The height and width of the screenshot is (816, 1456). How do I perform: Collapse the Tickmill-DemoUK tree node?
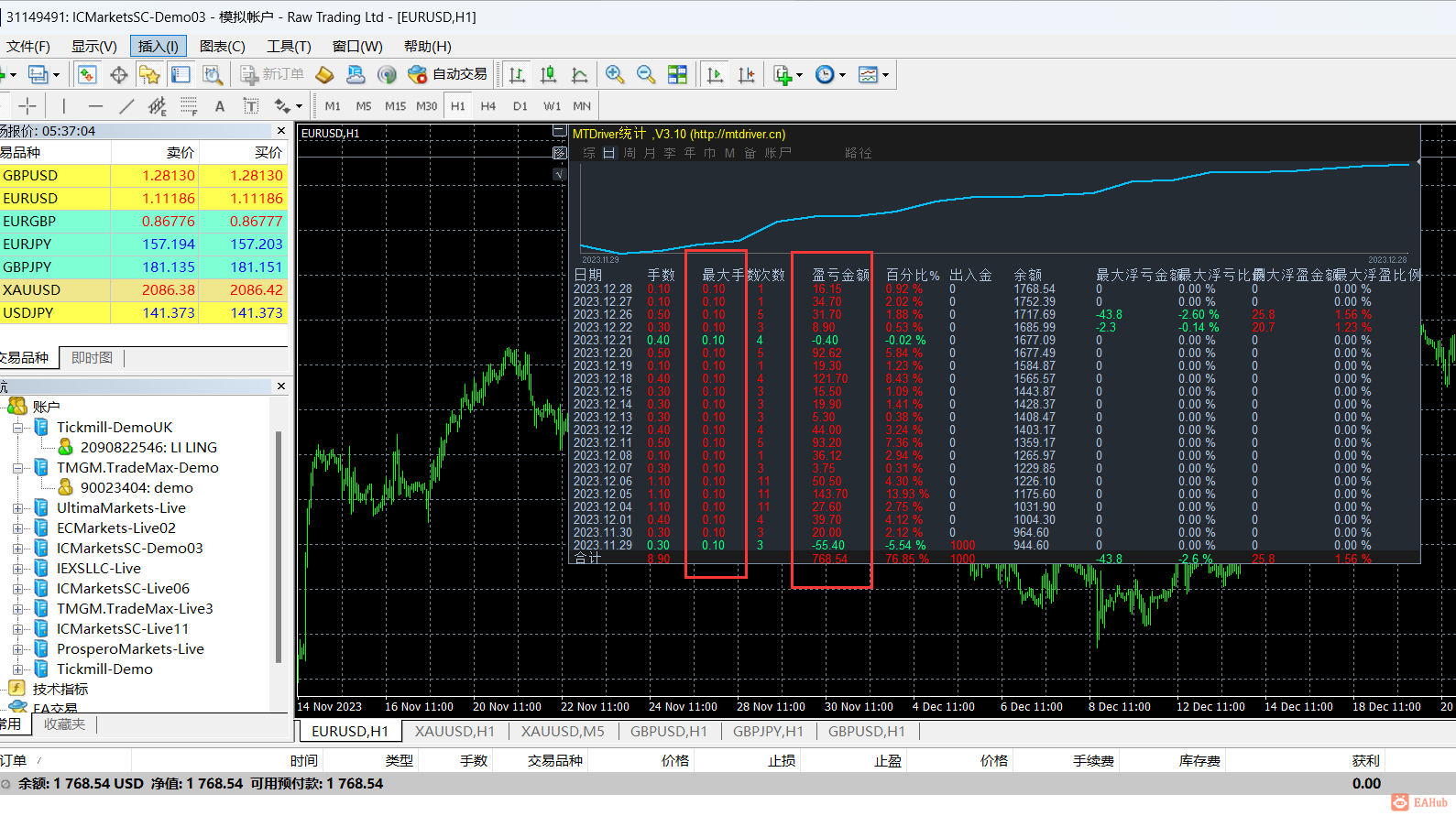[x=17, y=428]
